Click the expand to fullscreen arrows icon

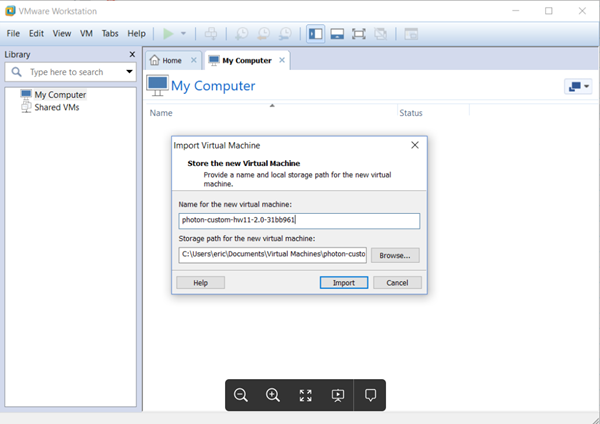pyautogui.click(x=305, y=395)
